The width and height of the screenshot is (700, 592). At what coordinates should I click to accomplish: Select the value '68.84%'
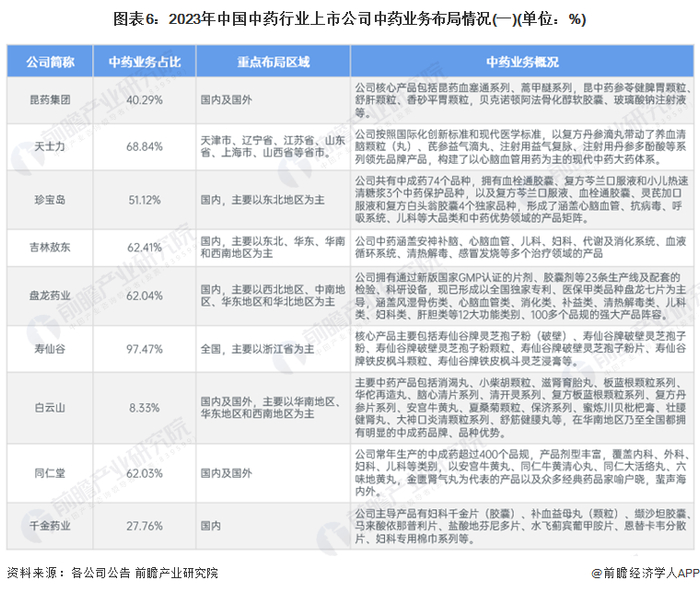tap(144, 146)
